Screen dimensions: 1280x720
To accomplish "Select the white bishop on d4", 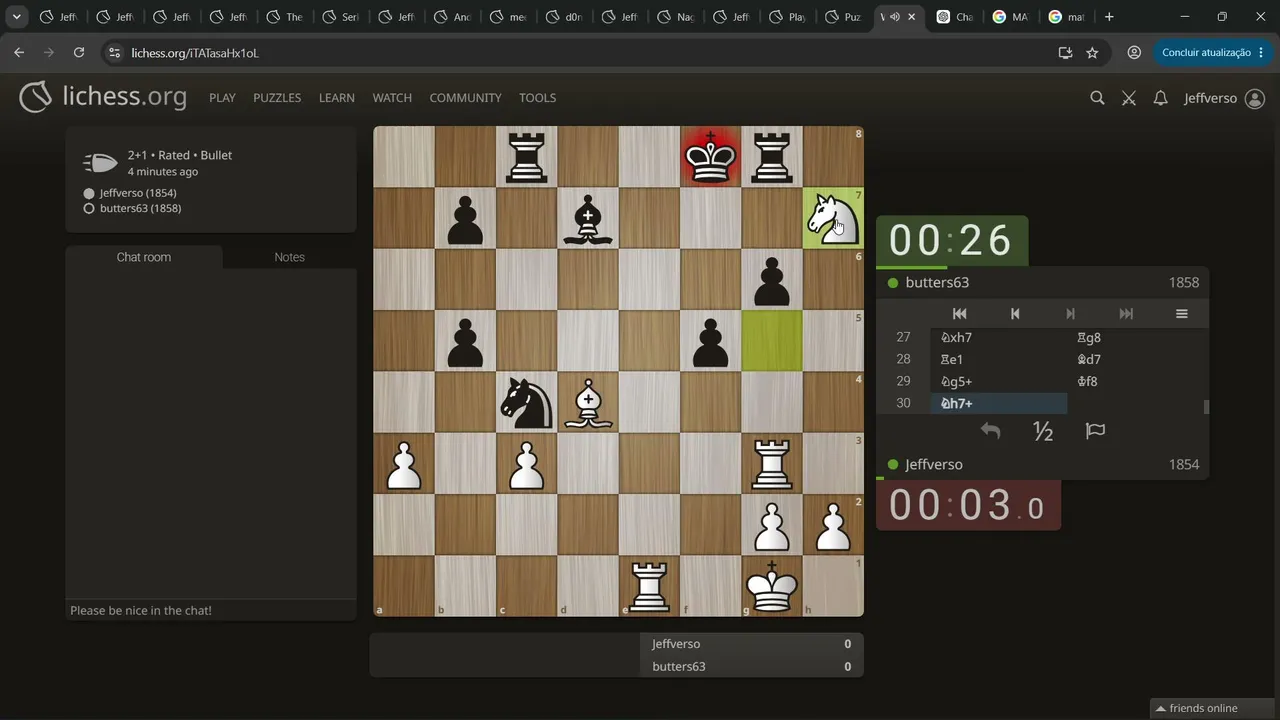I will 588,402.
